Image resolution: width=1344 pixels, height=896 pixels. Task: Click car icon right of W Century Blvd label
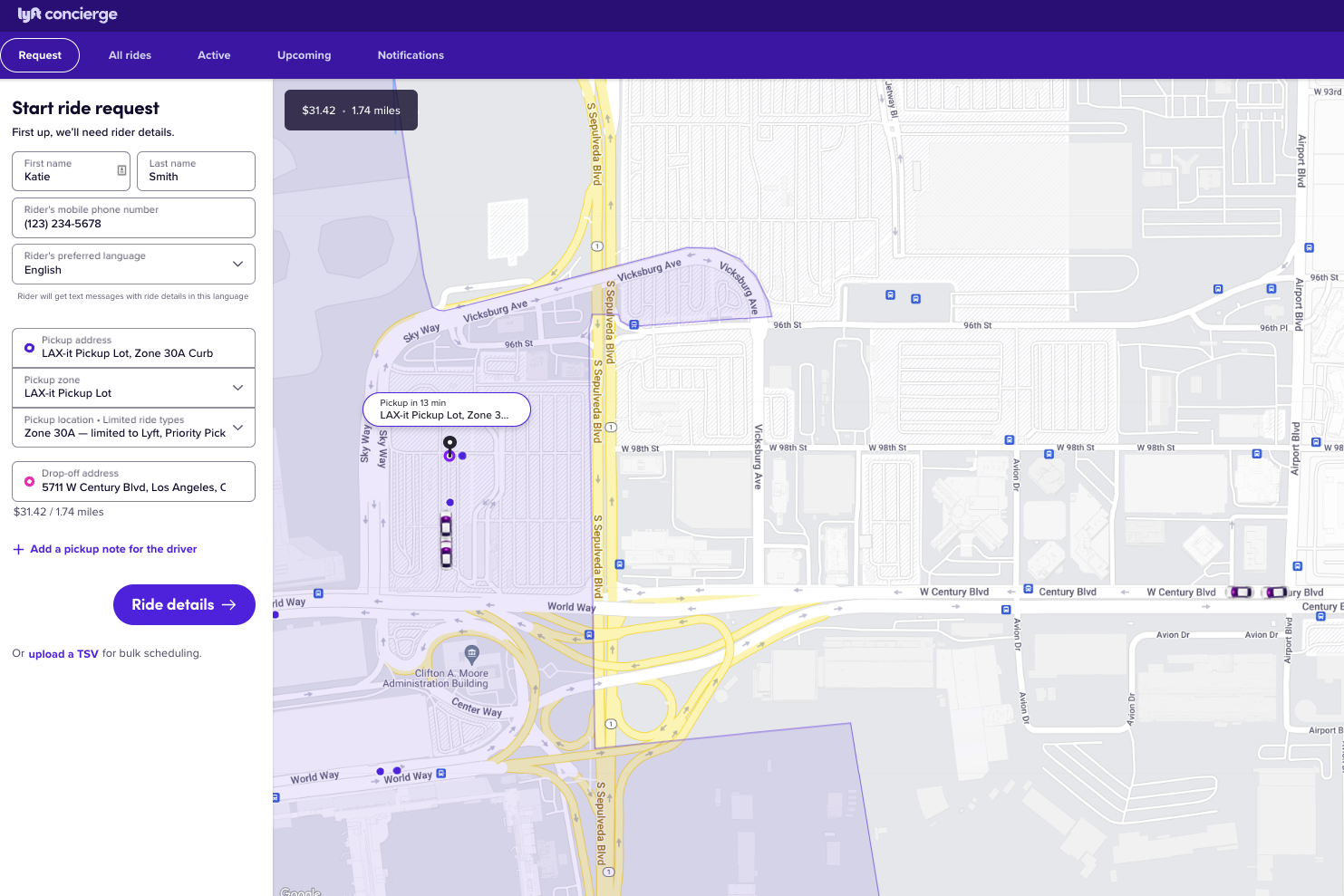click(1240, 592)
